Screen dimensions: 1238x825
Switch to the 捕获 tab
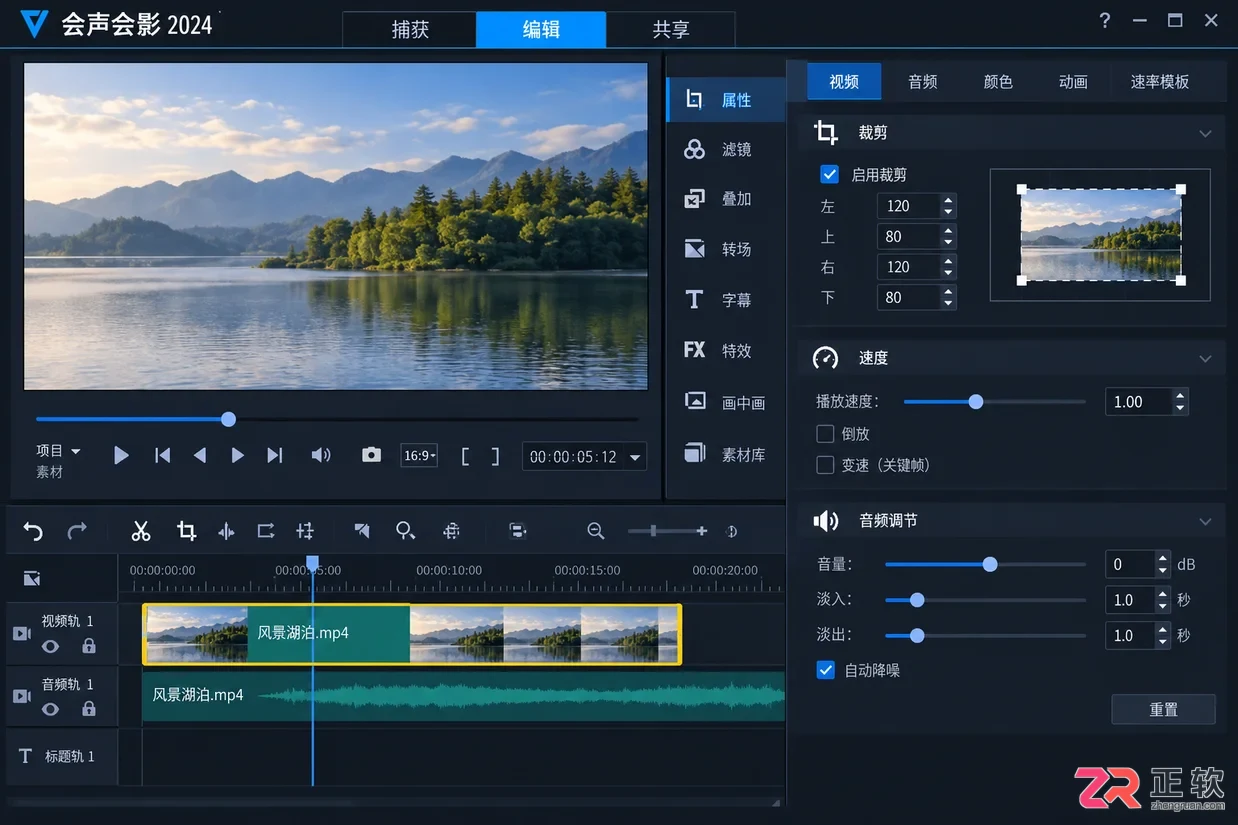tap(410, 29)
